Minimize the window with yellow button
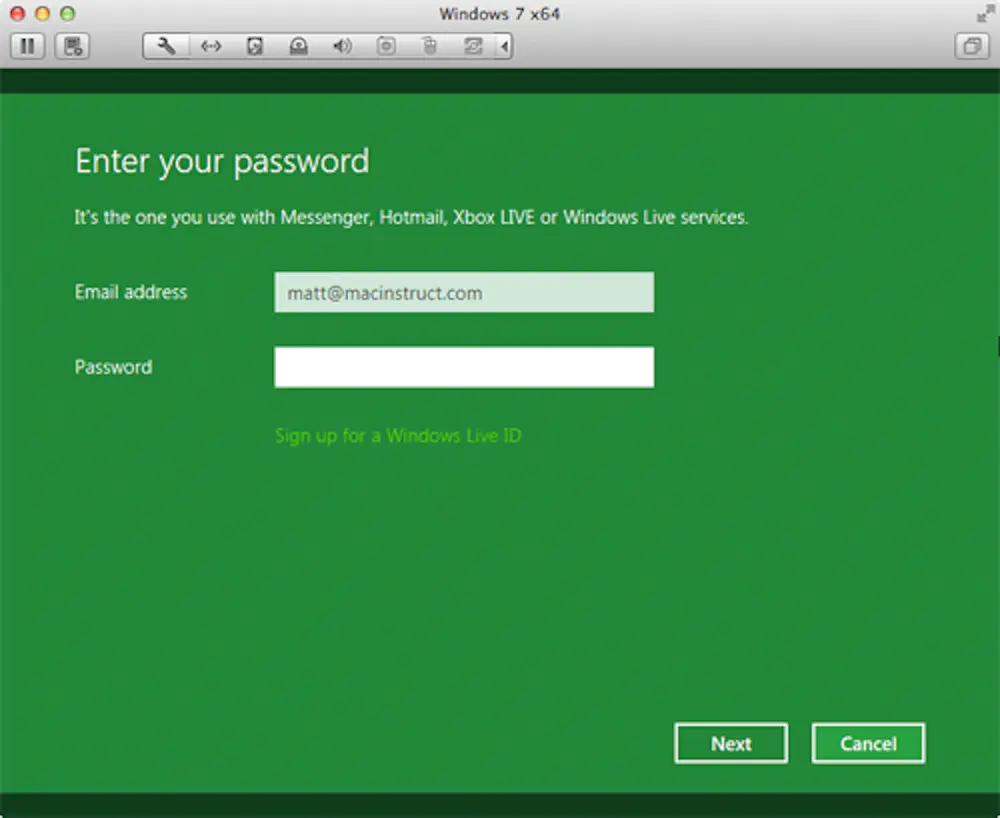Viewport: 1000px width, 818px height. click(42, 14)
